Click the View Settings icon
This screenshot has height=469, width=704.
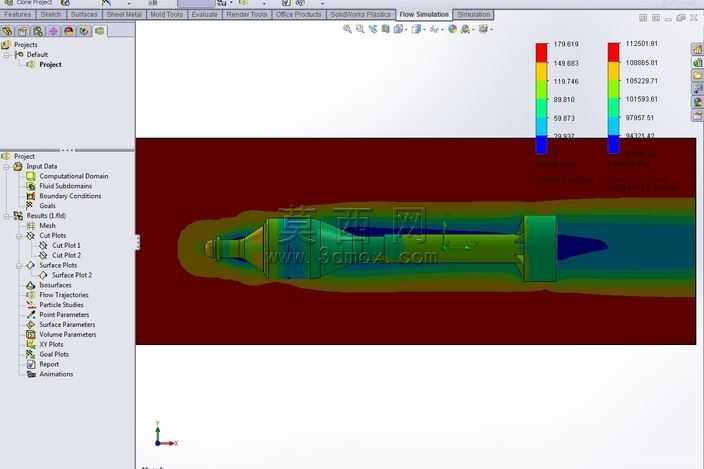483,29
